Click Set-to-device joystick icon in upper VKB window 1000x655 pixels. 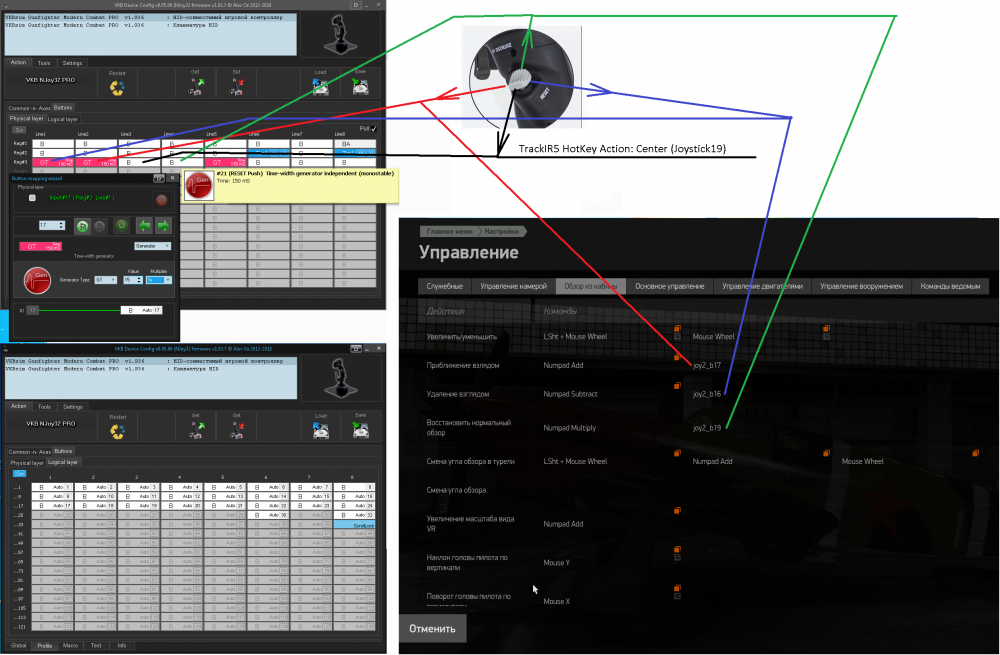[236, 87]
